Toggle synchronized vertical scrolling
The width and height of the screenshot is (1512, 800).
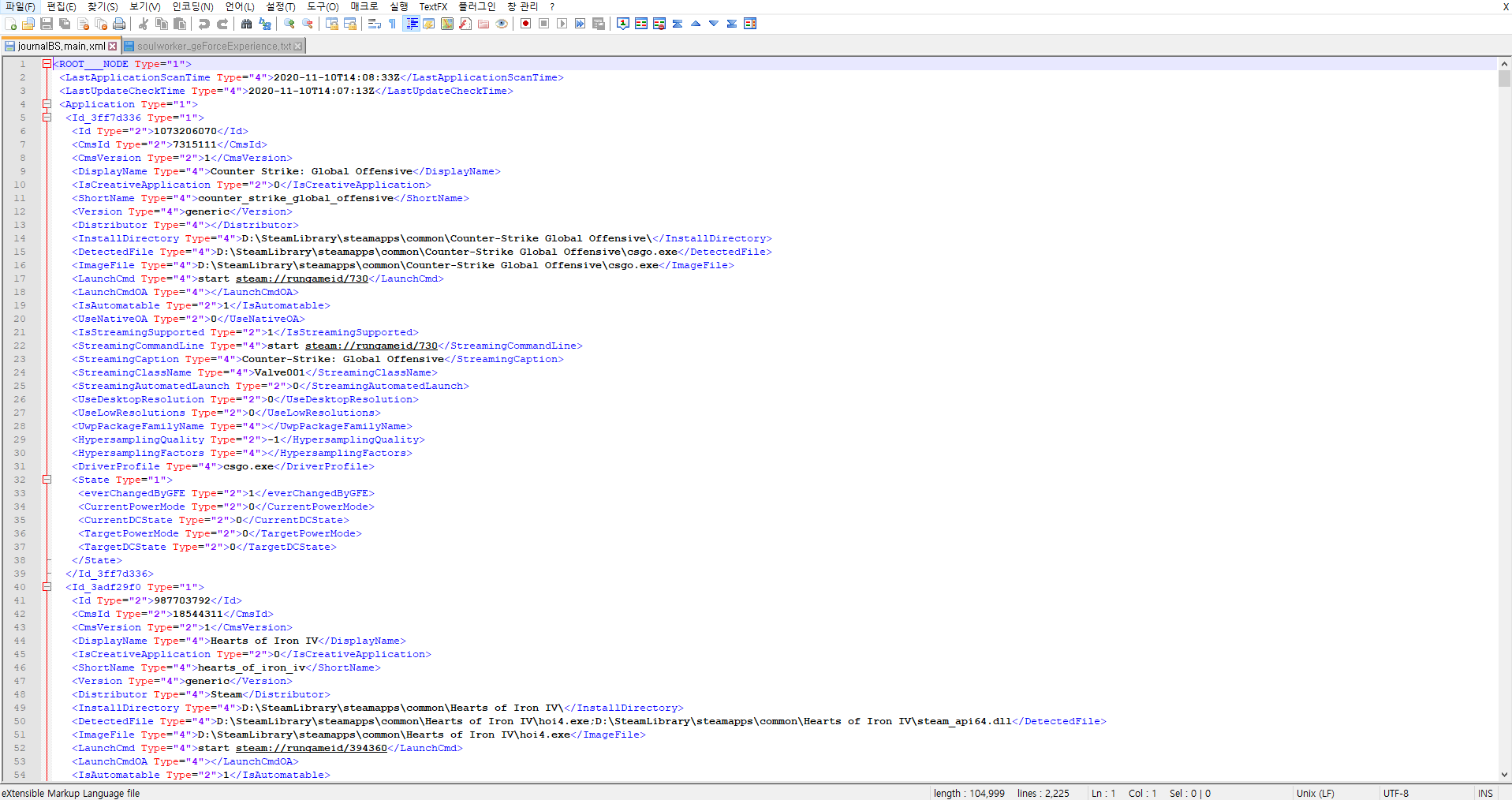pos(332,24)
